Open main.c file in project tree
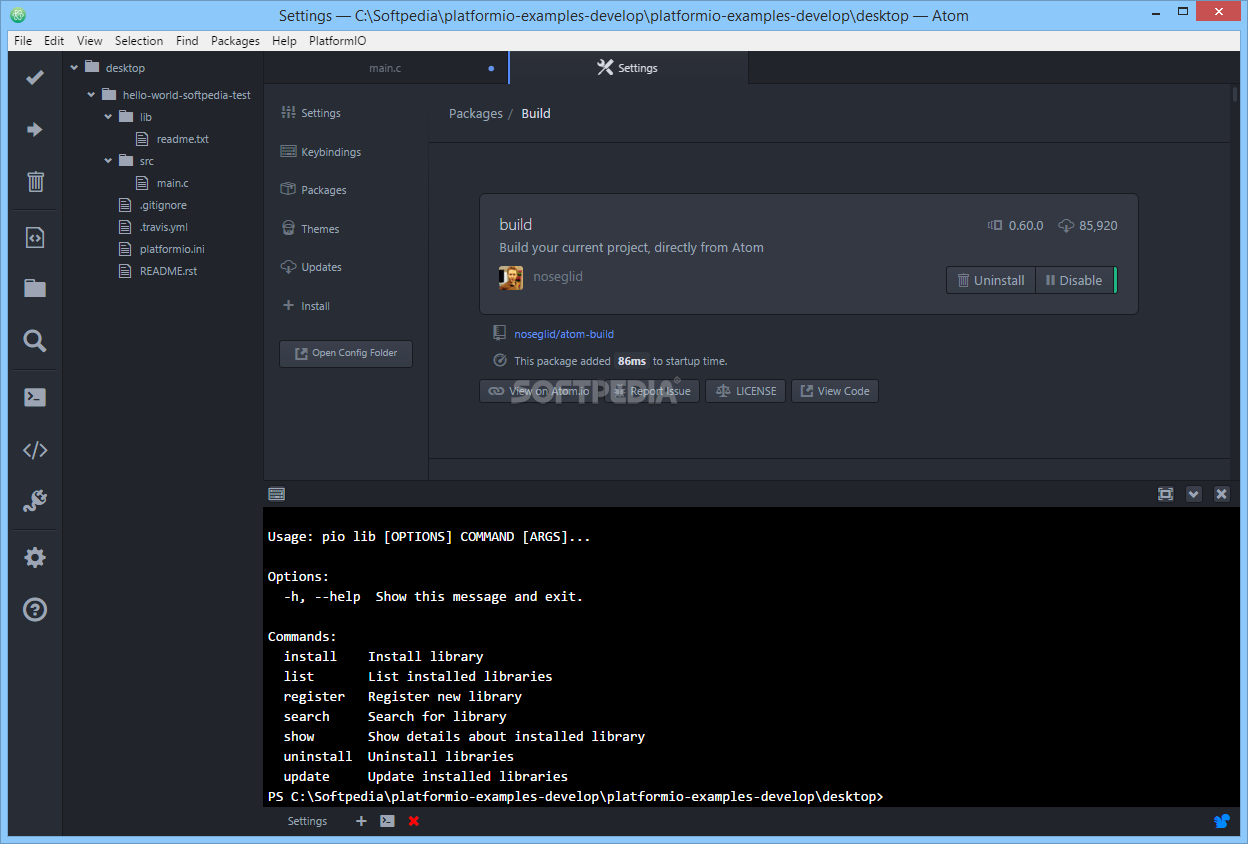The height and width of the screenshot is (844, 1248). click(x=172, y=183)
